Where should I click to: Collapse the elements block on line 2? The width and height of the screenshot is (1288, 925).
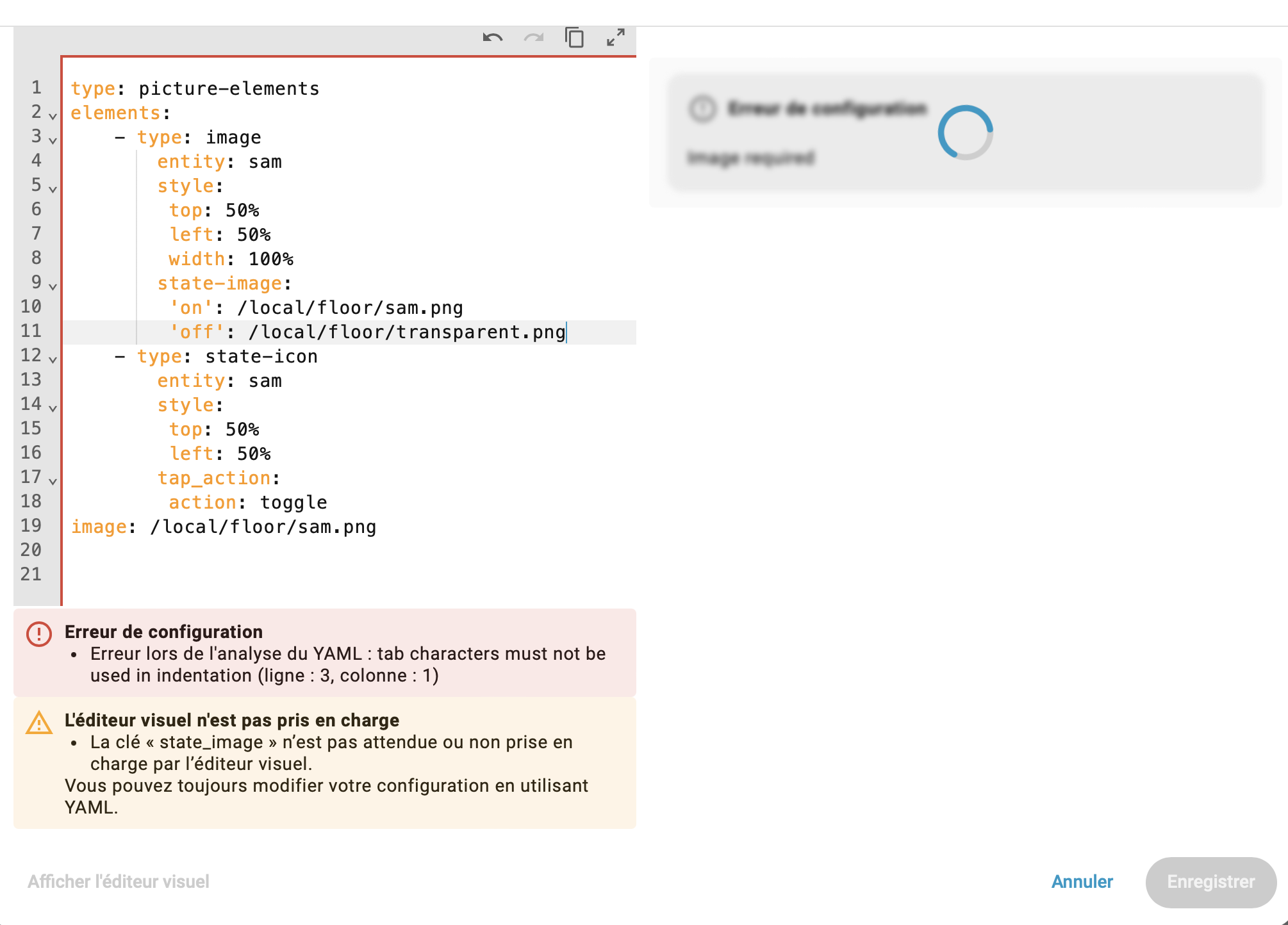(x=53, y=116)
